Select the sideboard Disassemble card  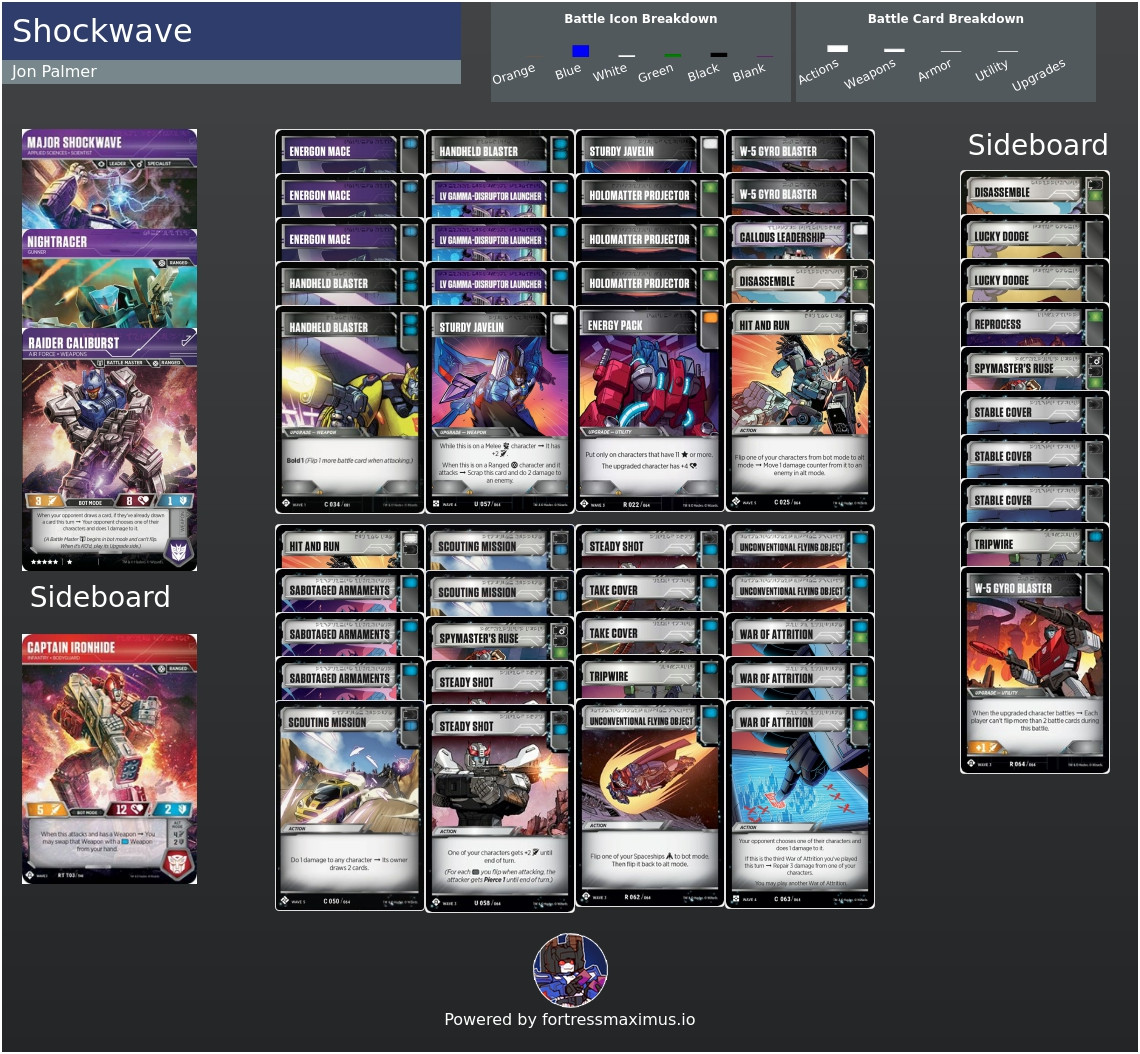[x=1035, y=193]
